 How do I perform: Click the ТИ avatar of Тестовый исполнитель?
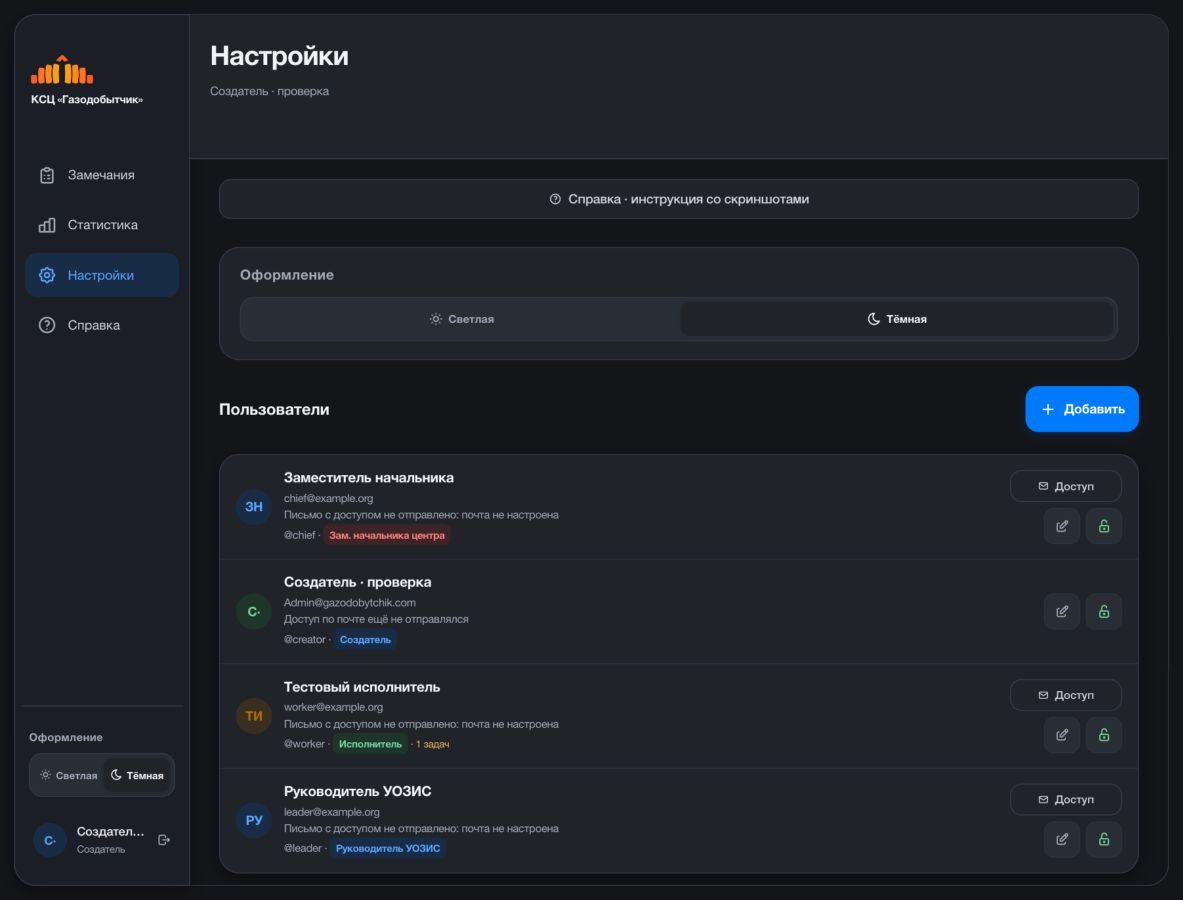[254, 715]
